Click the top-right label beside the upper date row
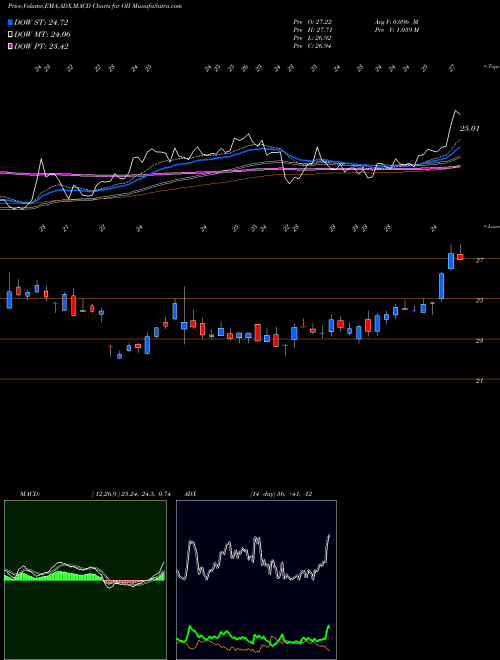Screen dimensions: 500x660 491,67
